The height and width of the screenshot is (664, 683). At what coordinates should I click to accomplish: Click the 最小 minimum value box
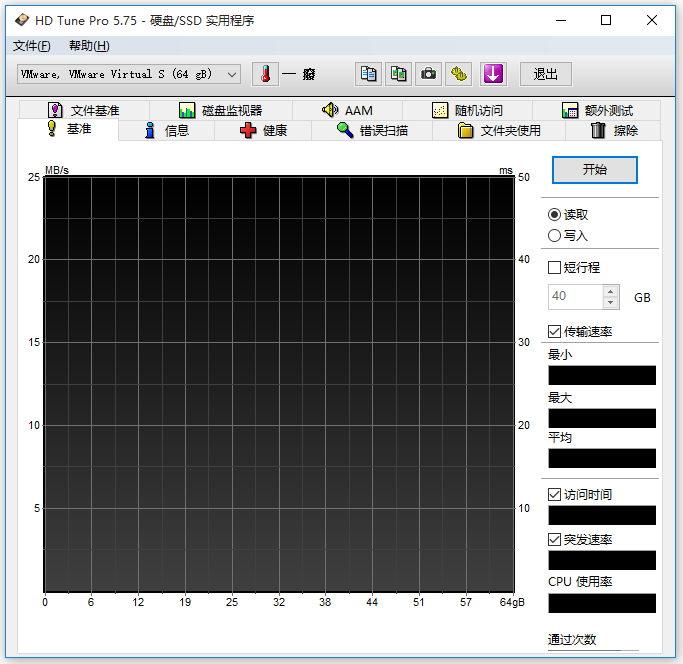tap(602, 375)
